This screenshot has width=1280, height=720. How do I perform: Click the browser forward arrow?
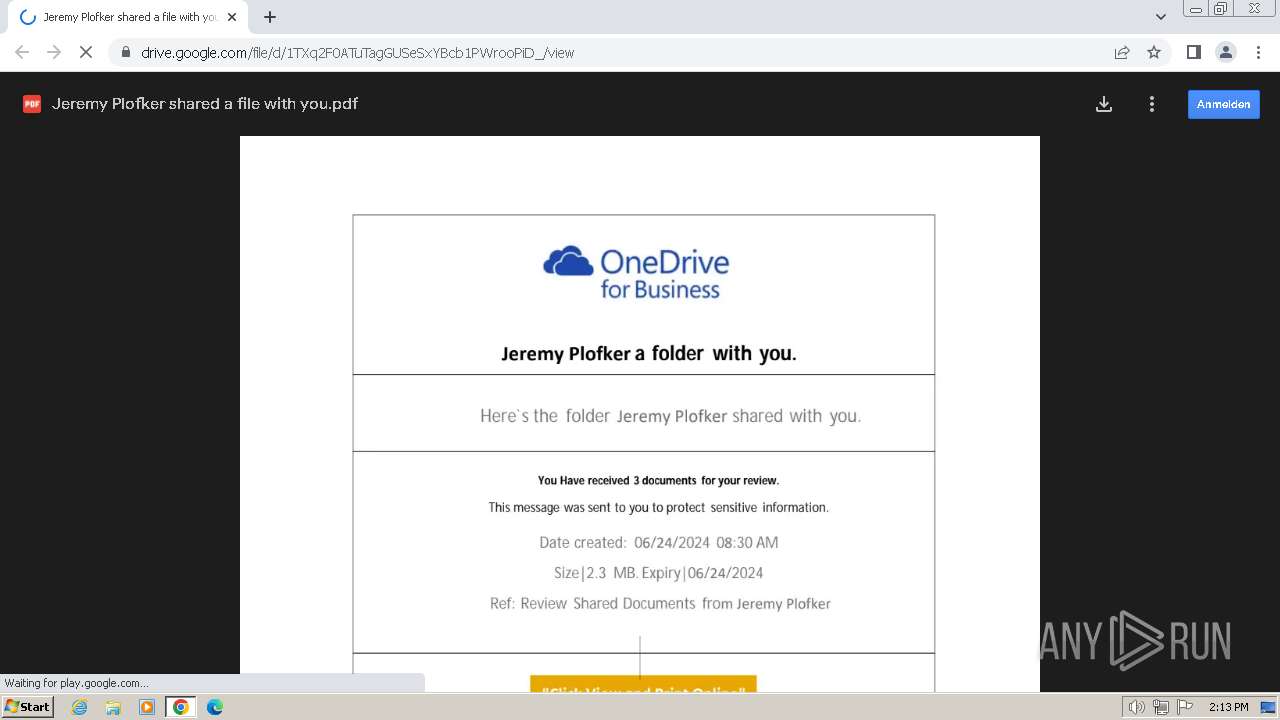[x=54, y=52]
